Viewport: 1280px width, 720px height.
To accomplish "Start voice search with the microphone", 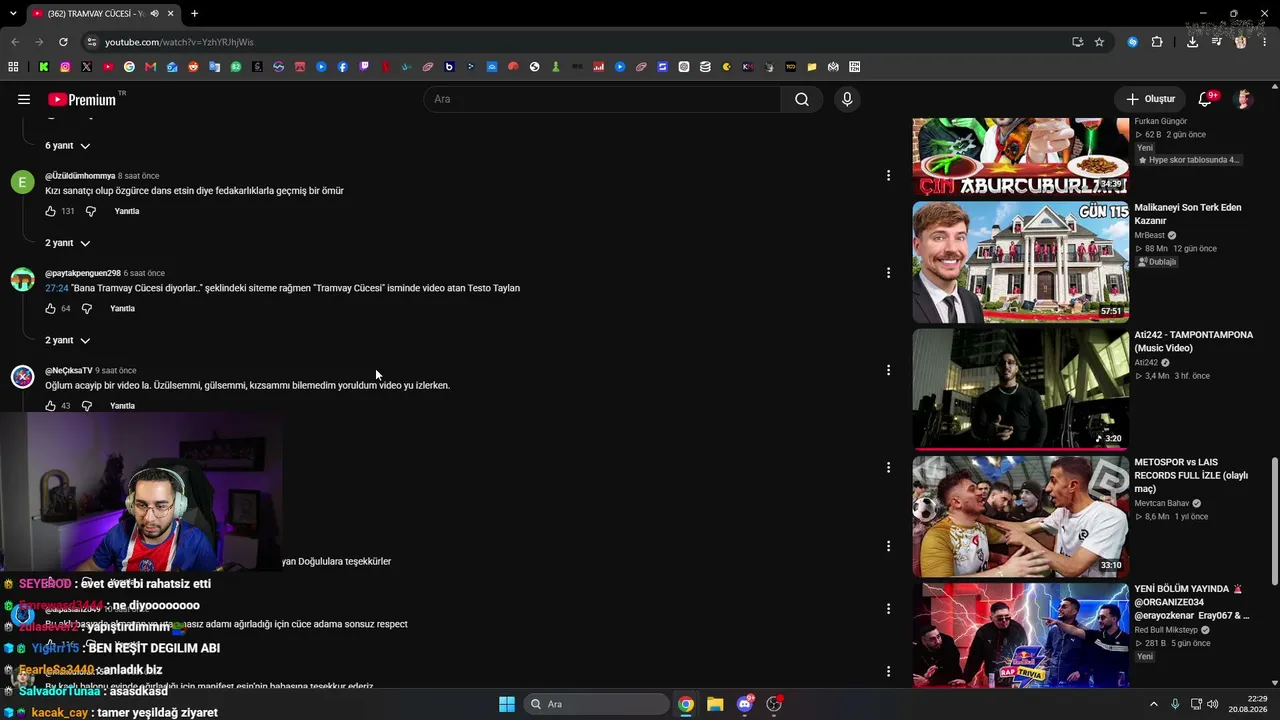I will click(847, 99).
